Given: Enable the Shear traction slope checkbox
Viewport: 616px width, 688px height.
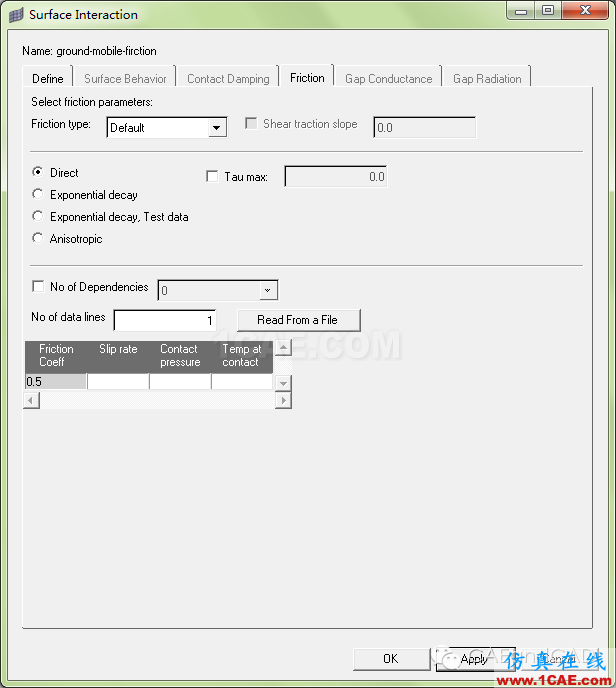Looking at the screenshot, I should coord(251,123).
